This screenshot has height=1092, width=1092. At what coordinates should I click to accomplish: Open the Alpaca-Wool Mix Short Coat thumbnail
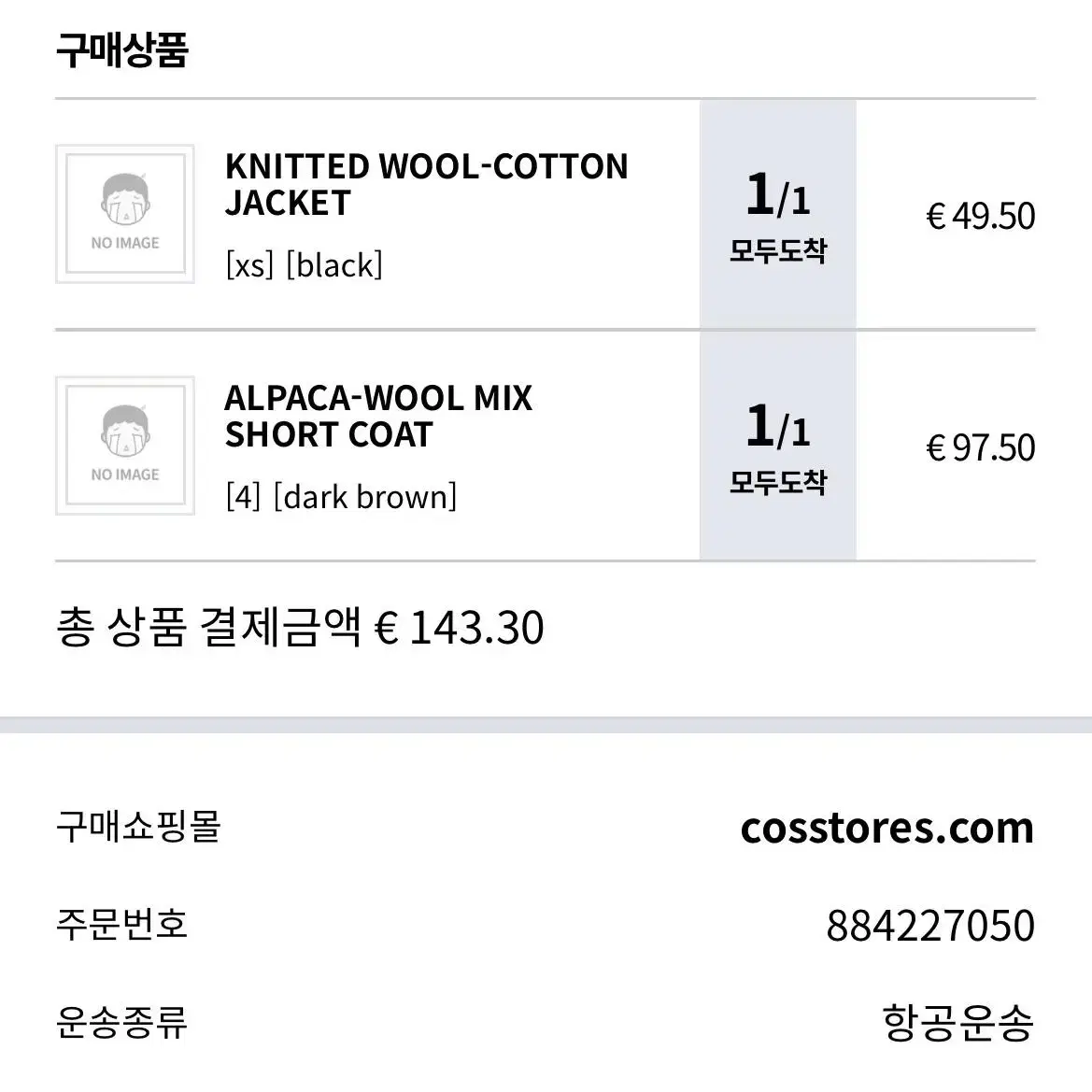coord(124,446)
